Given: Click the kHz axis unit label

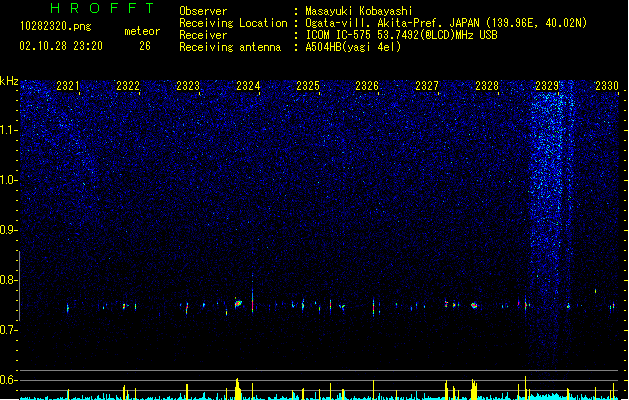Looking at the screenshot, I should tap(9, 81).
